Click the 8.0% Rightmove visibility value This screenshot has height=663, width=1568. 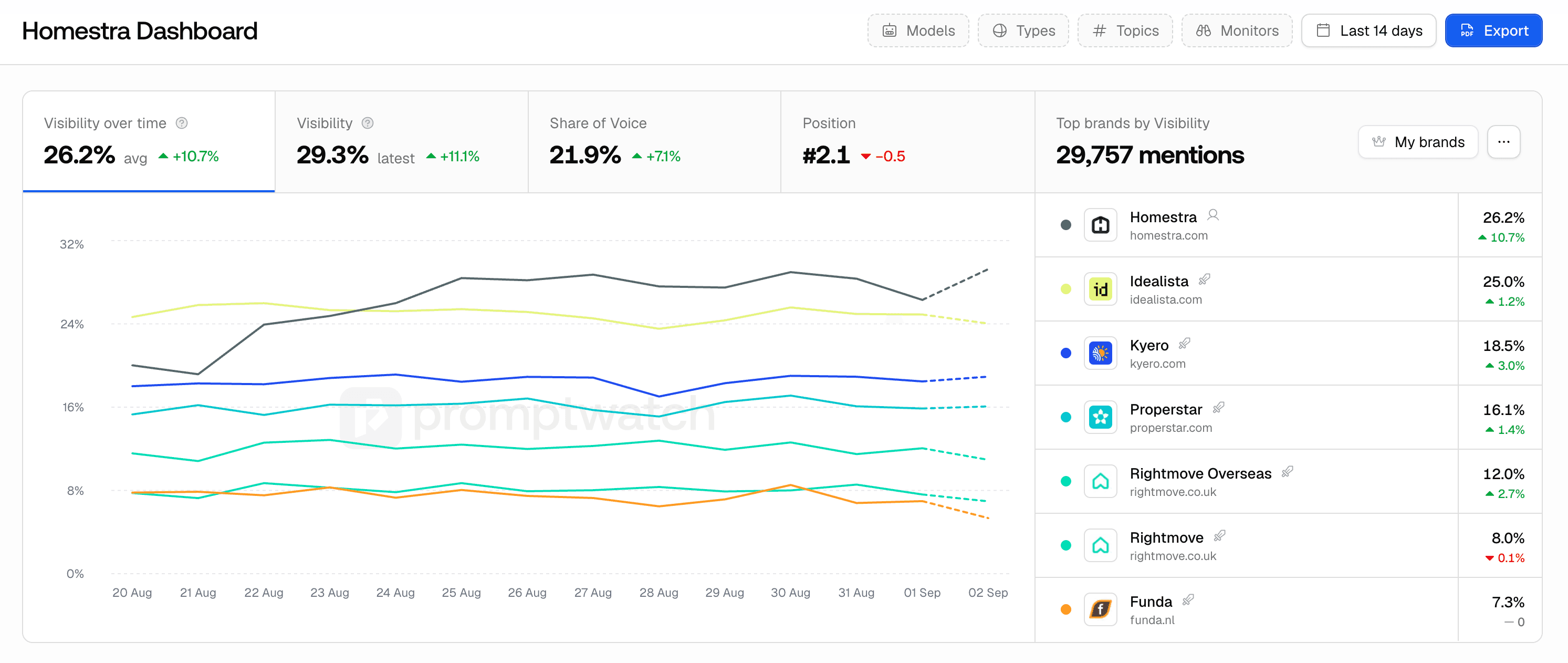[1507, 538]
